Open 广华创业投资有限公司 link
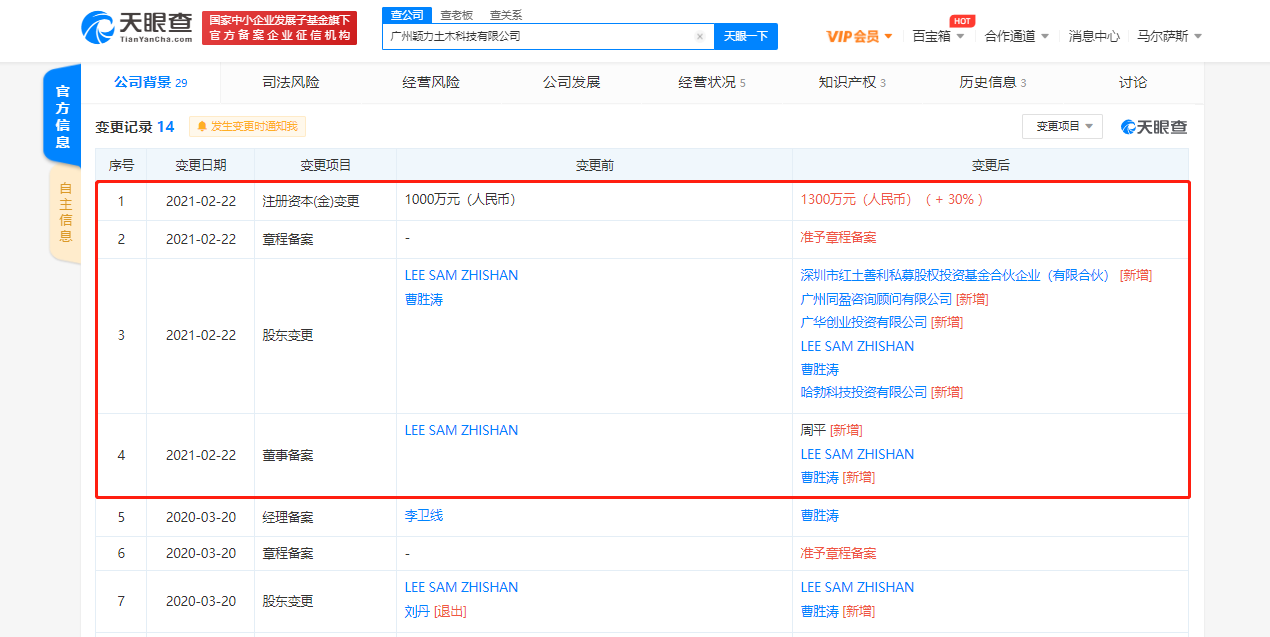The height and width of the screenshot is (637, 1270). (864, 322)
